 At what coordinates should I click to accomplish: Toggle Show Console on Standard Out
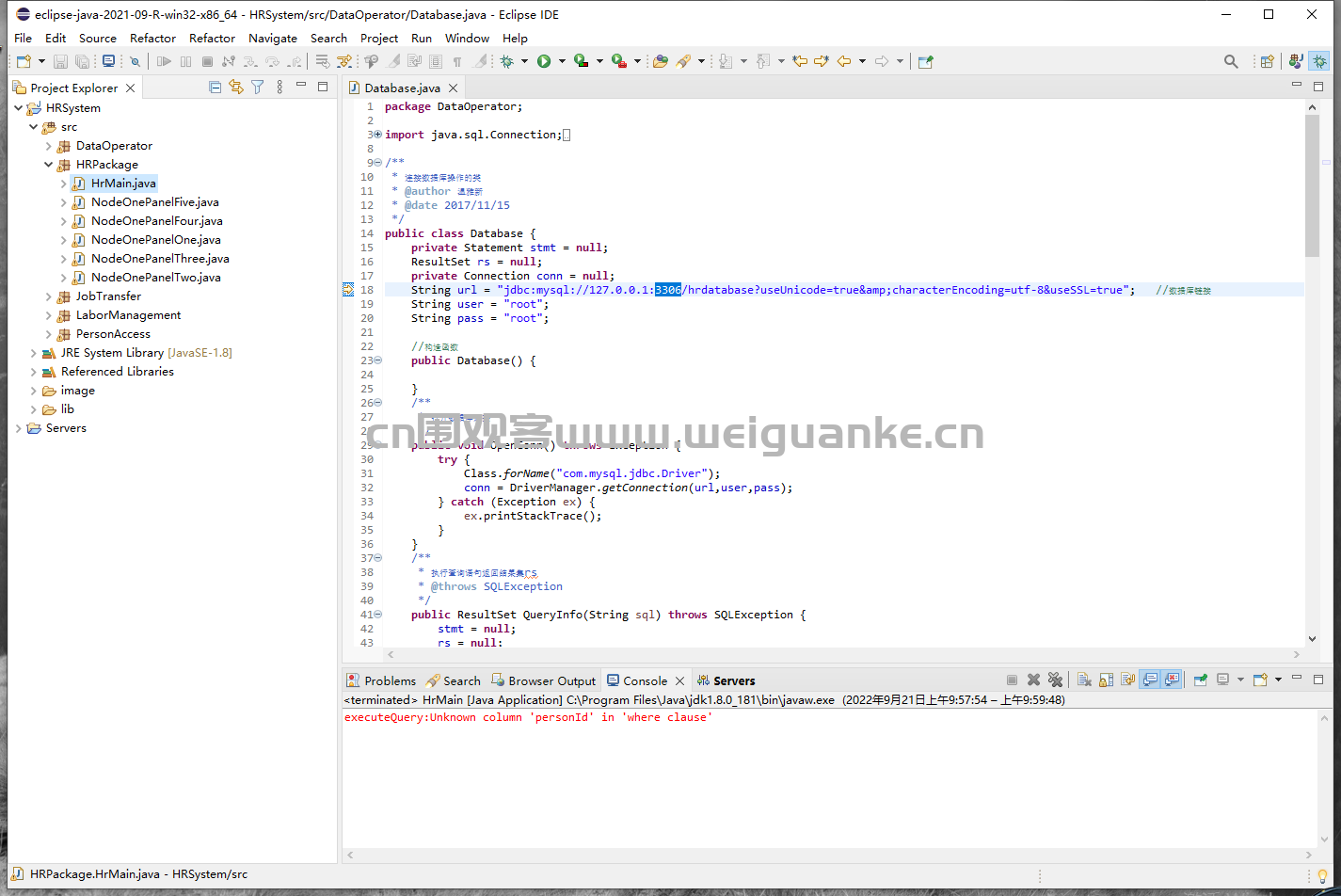(x=1149, y=680)
